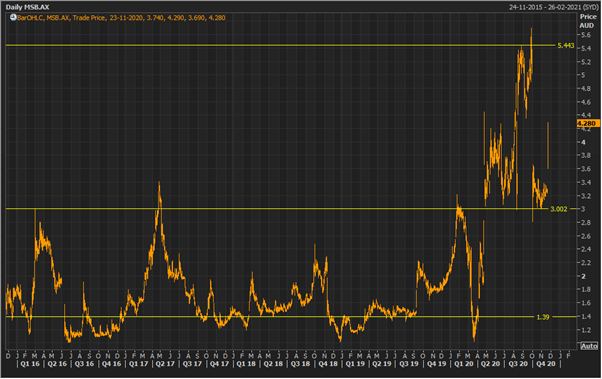Click the 5.6 price axis tick
Image resolution: width=602 pixels, height=379 pixels.
coord(586,35)
